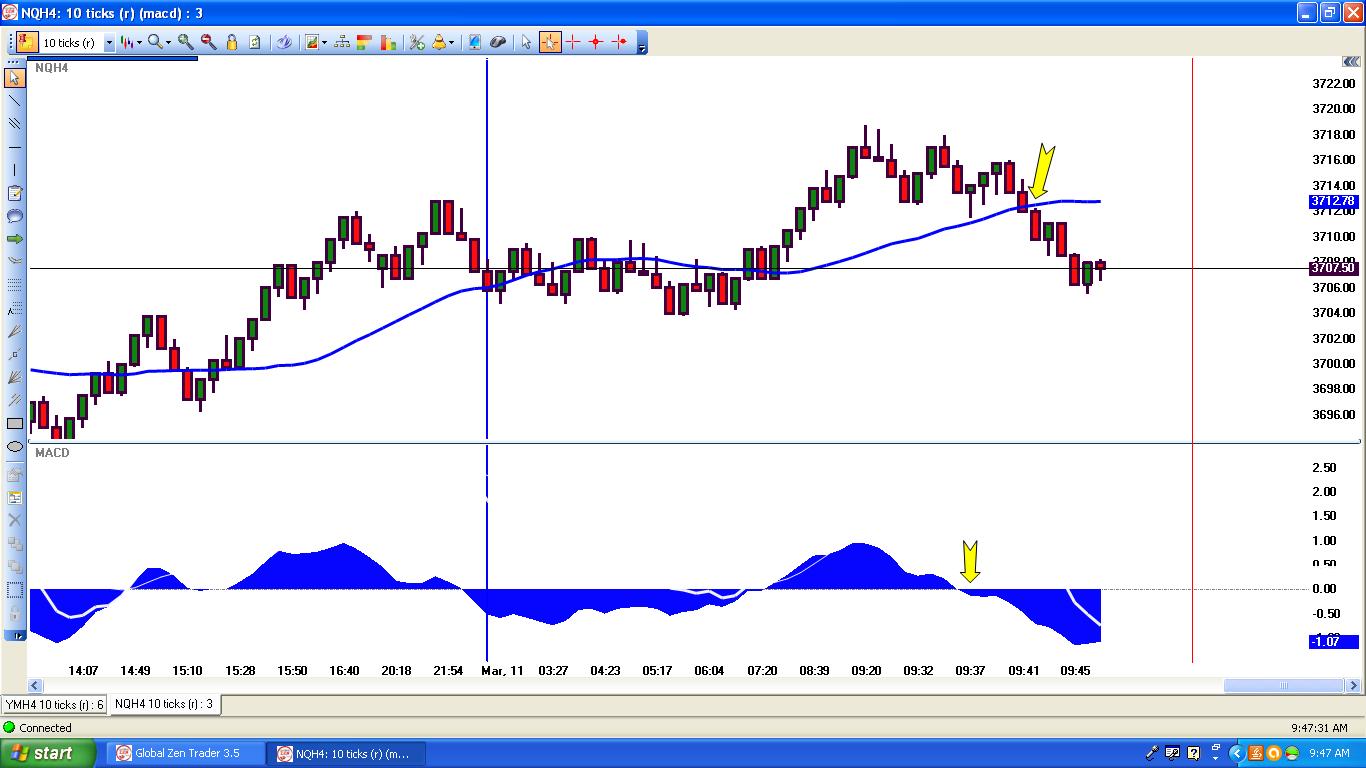1366x768 pixels.
Task: Enable the crosshair cursor mode
Action: (550, 42)
